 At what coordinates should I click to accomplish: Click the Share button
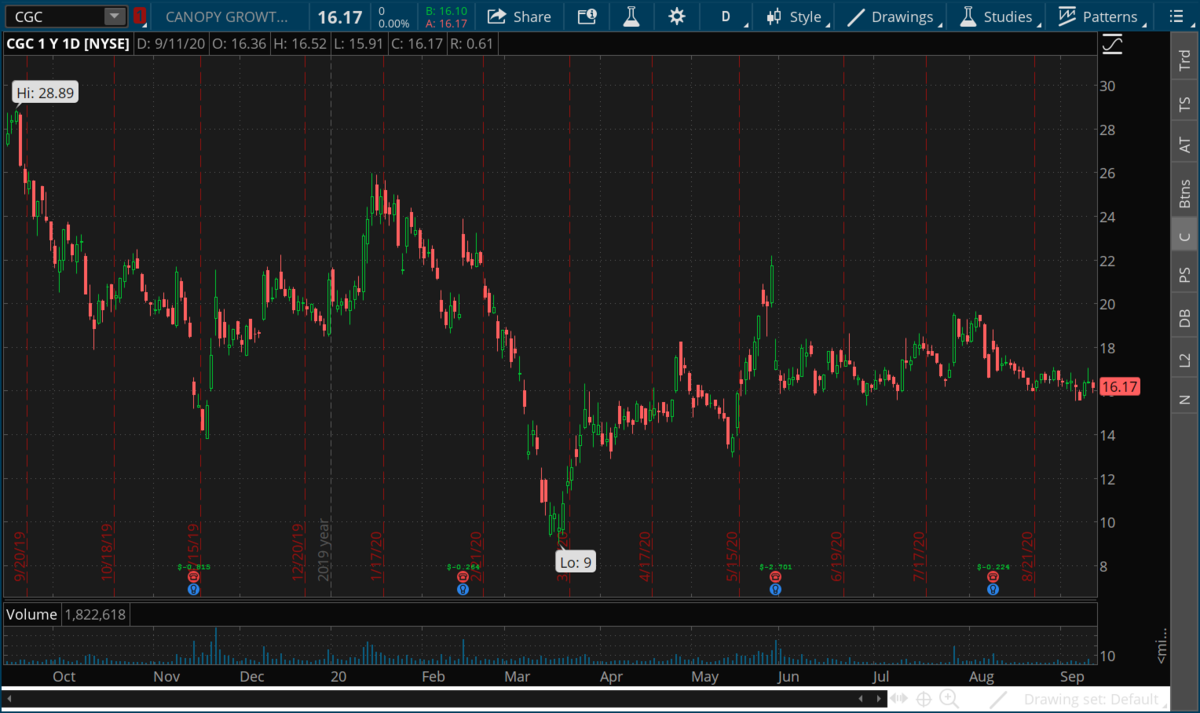[519, 16]
